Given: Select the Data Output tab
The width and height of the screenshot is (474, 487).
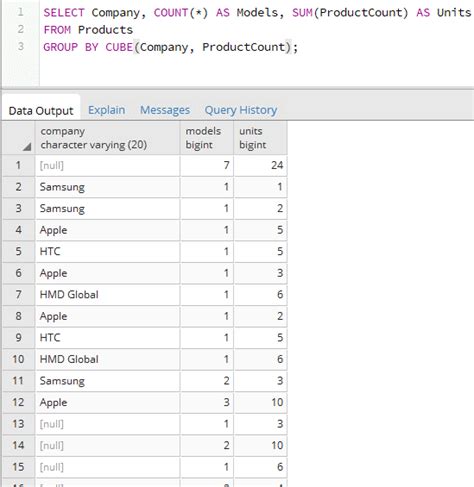Looking at the screenshot, I should pos(41,111).
